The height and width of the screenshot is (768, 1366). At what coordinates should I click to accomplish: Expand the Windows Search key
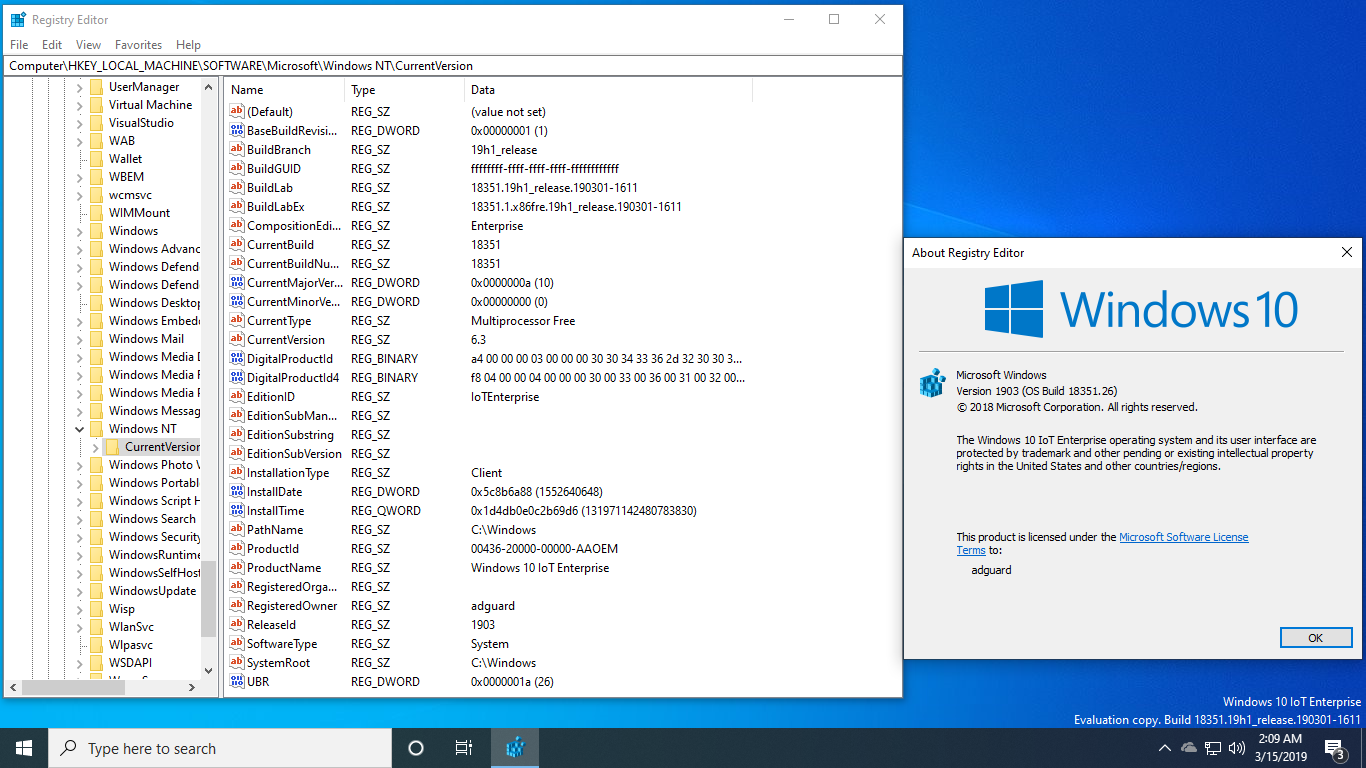[x=80, y=519]
